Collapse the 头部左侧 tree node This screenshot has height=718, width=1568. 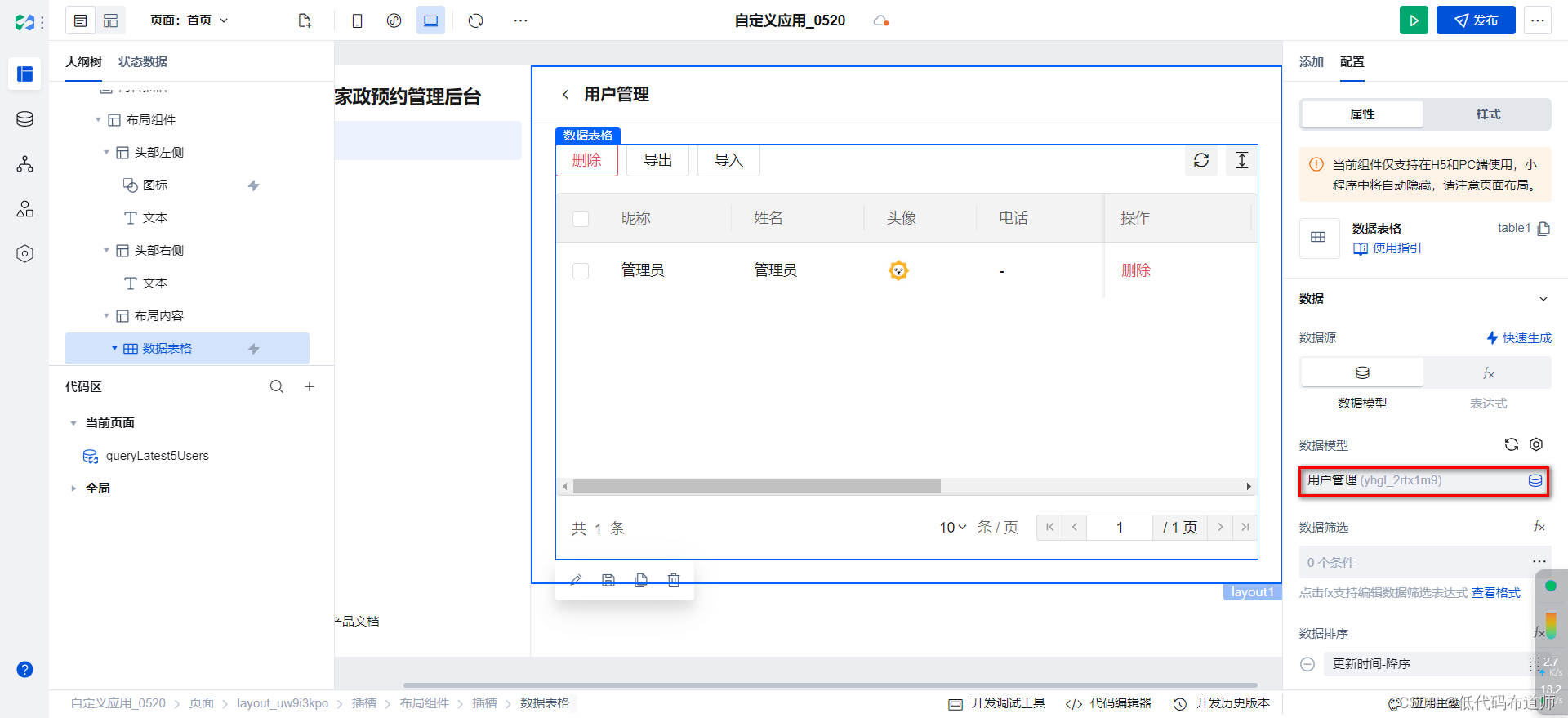(106, 153)
